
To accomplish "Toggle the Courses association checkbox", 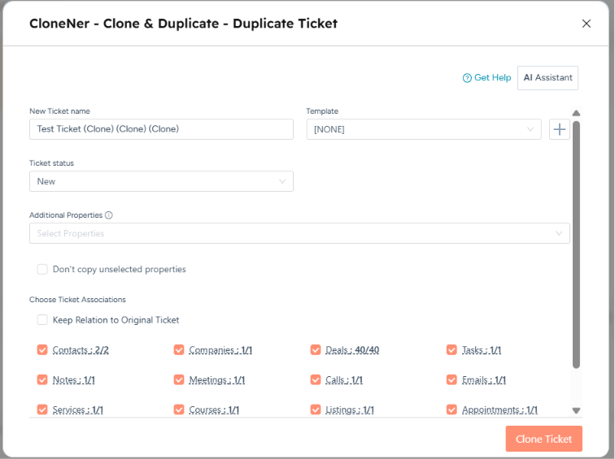I will click(179, 410).
